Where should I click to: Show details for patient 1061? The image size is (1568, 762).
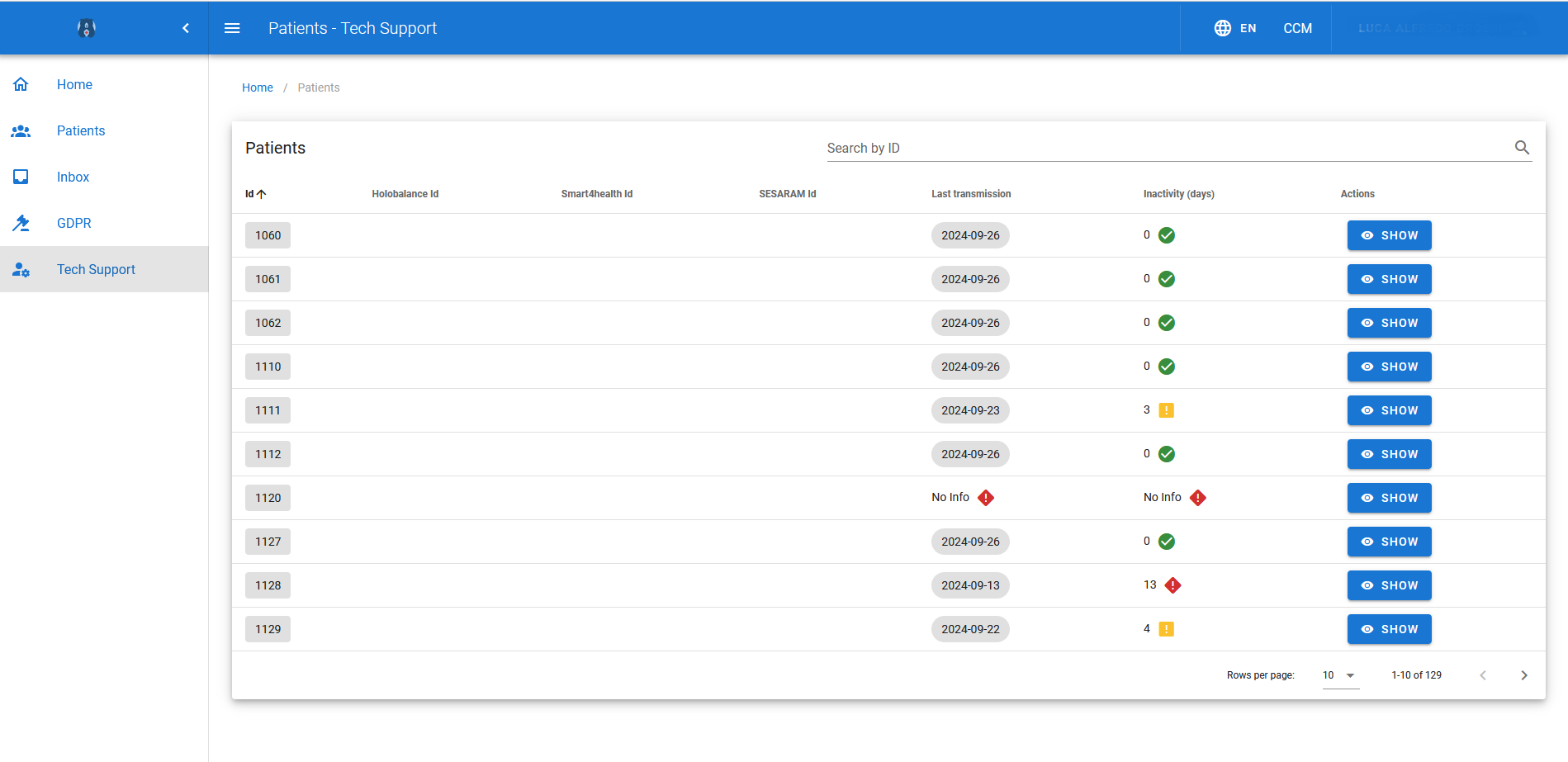coord(1389,279)
